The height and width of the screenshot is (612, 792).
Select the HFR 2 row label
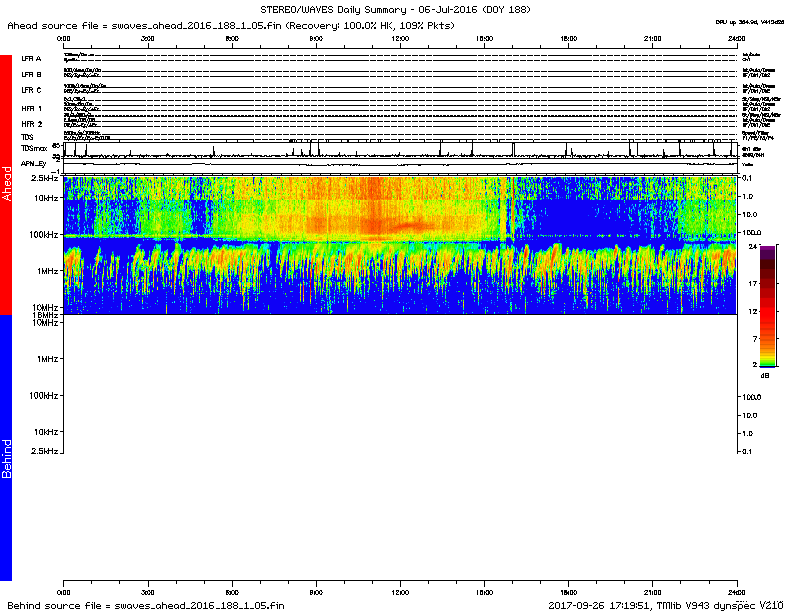click(x=32, y=123)
